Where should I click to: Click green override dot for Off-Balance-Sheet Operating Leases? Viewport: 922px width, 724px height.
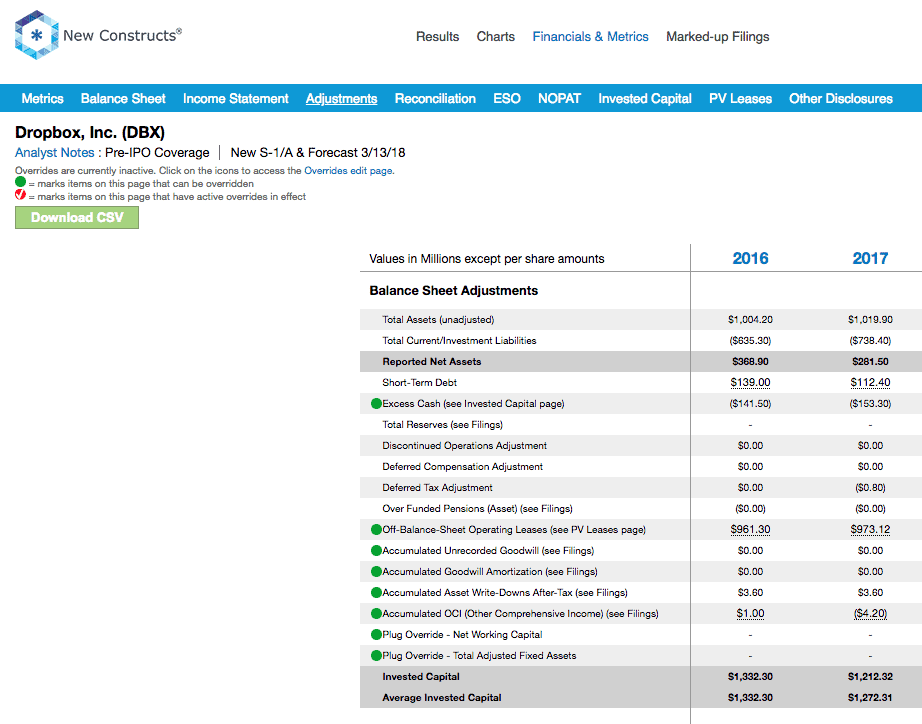pyautogui.click(x=376, y=529)
